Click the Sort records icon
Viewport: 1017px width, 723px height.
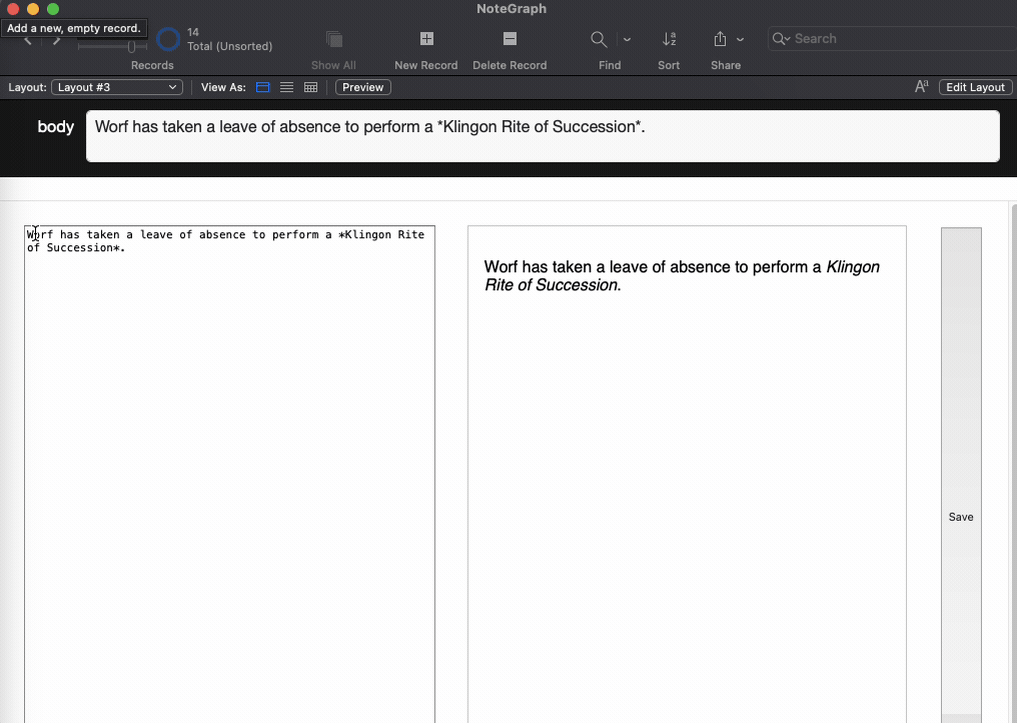click(x=669, y=39)
